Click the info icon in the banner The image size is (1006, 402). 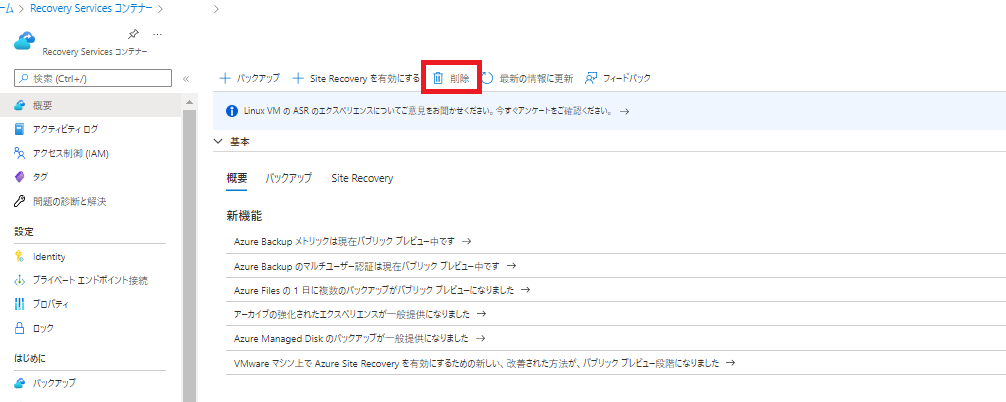(x=232, y=111)
